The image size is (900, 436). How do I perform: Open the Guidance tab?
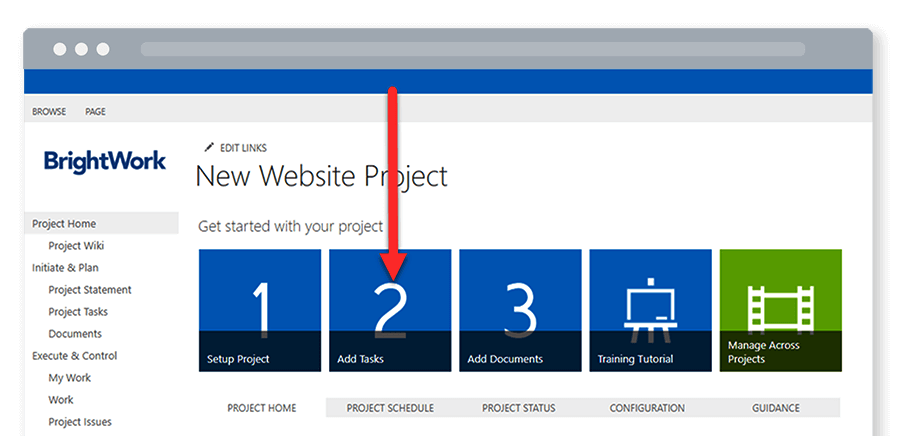tap(776, 408)
